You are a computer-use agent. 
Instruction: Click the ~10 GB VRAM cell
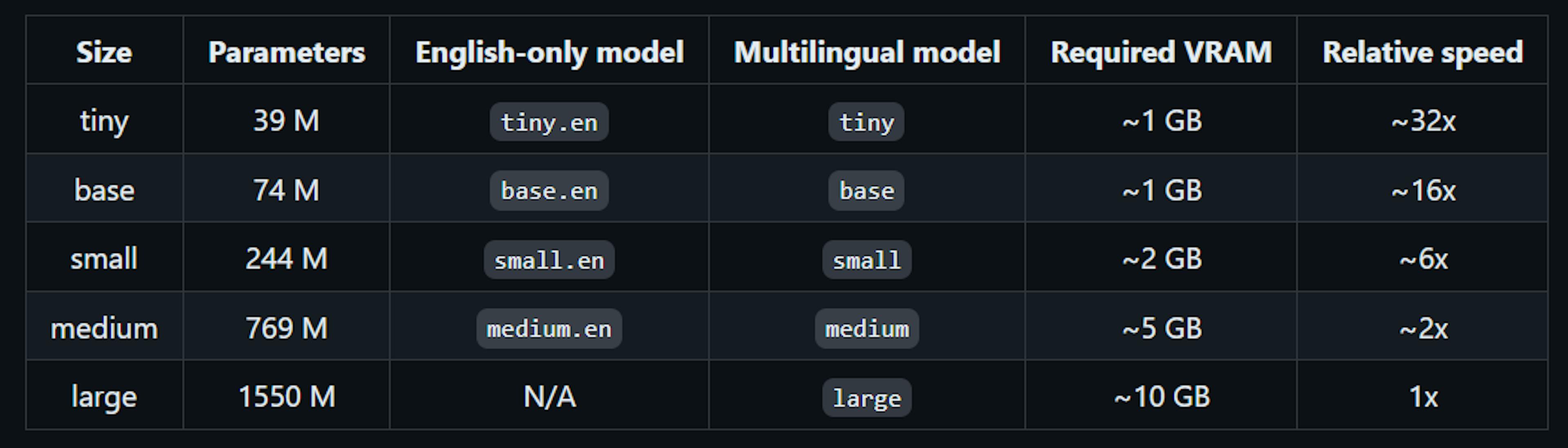pyautogui.click(x=1161, y=396)
